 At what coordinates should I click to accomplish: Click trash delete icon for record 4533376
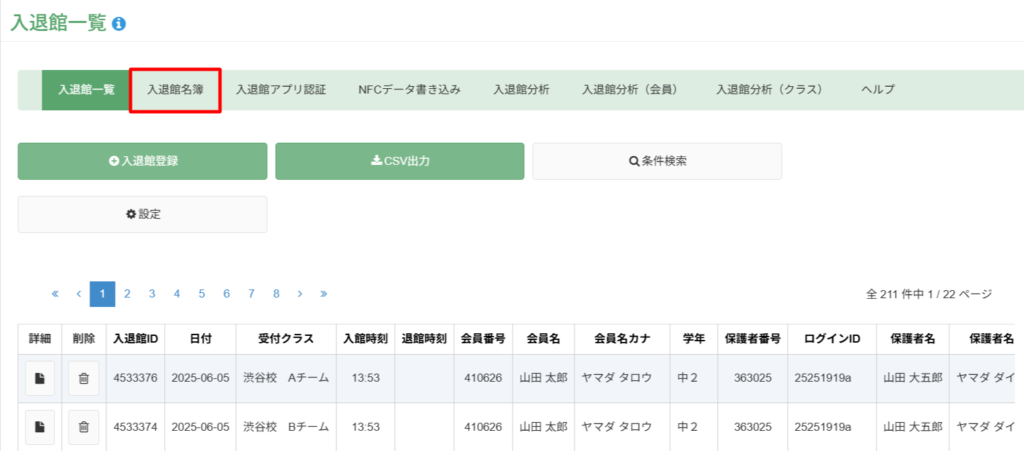tap(84, 378)
